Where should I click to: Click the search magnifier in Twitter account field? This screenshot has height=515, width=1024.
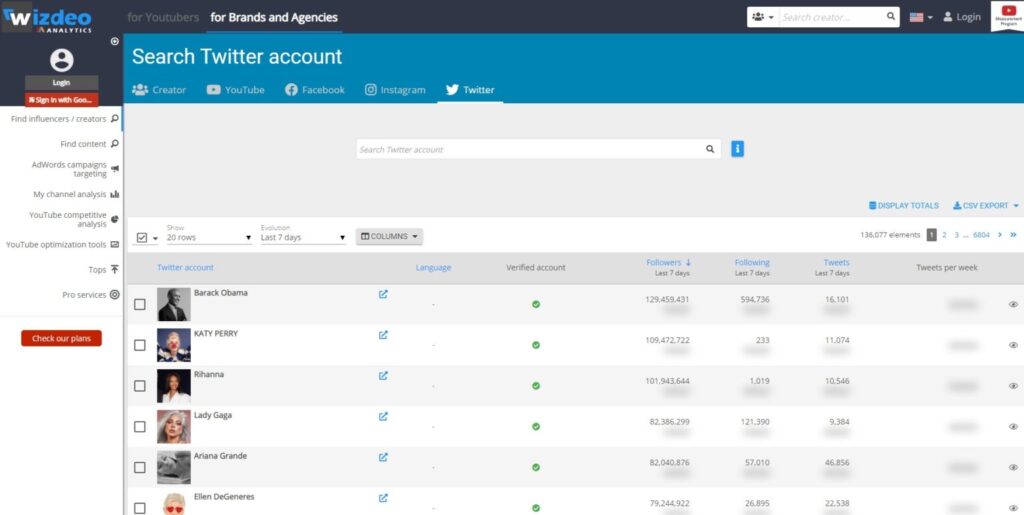[710, 149]
